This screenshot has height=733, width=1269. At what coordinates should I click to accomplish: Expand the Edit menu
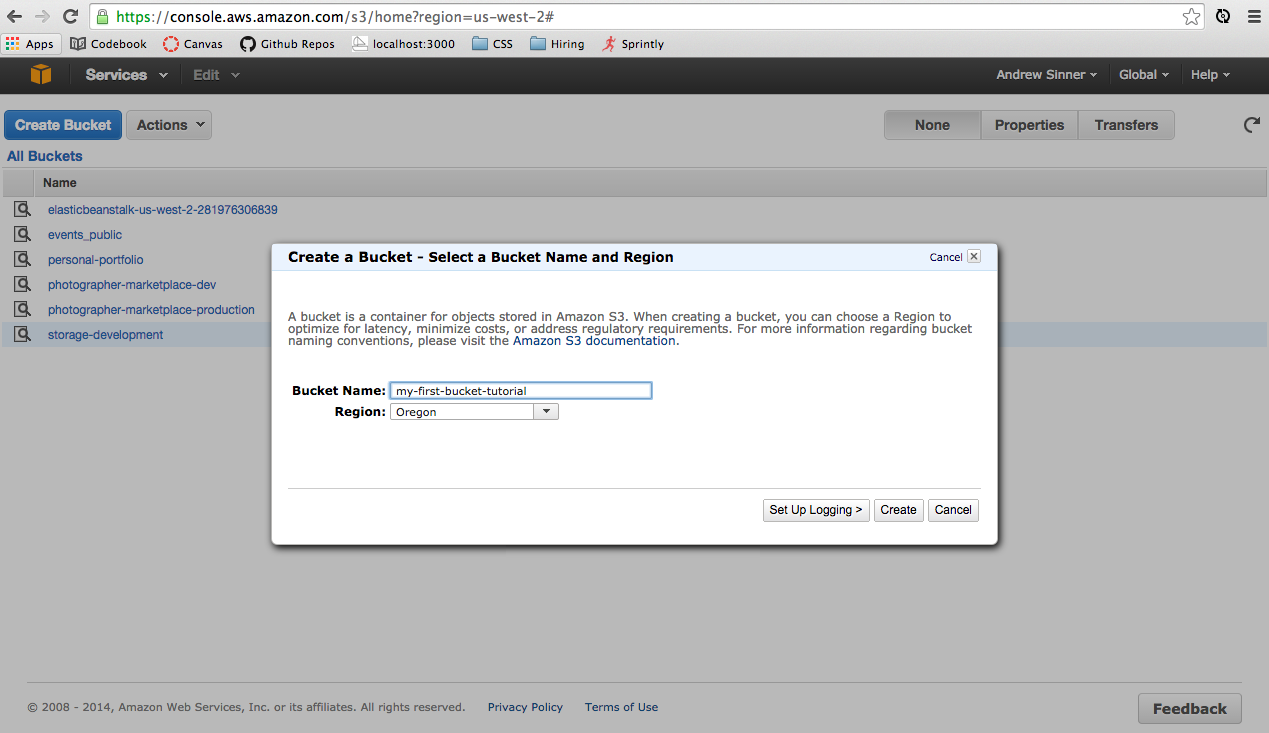tap(216, 75)
